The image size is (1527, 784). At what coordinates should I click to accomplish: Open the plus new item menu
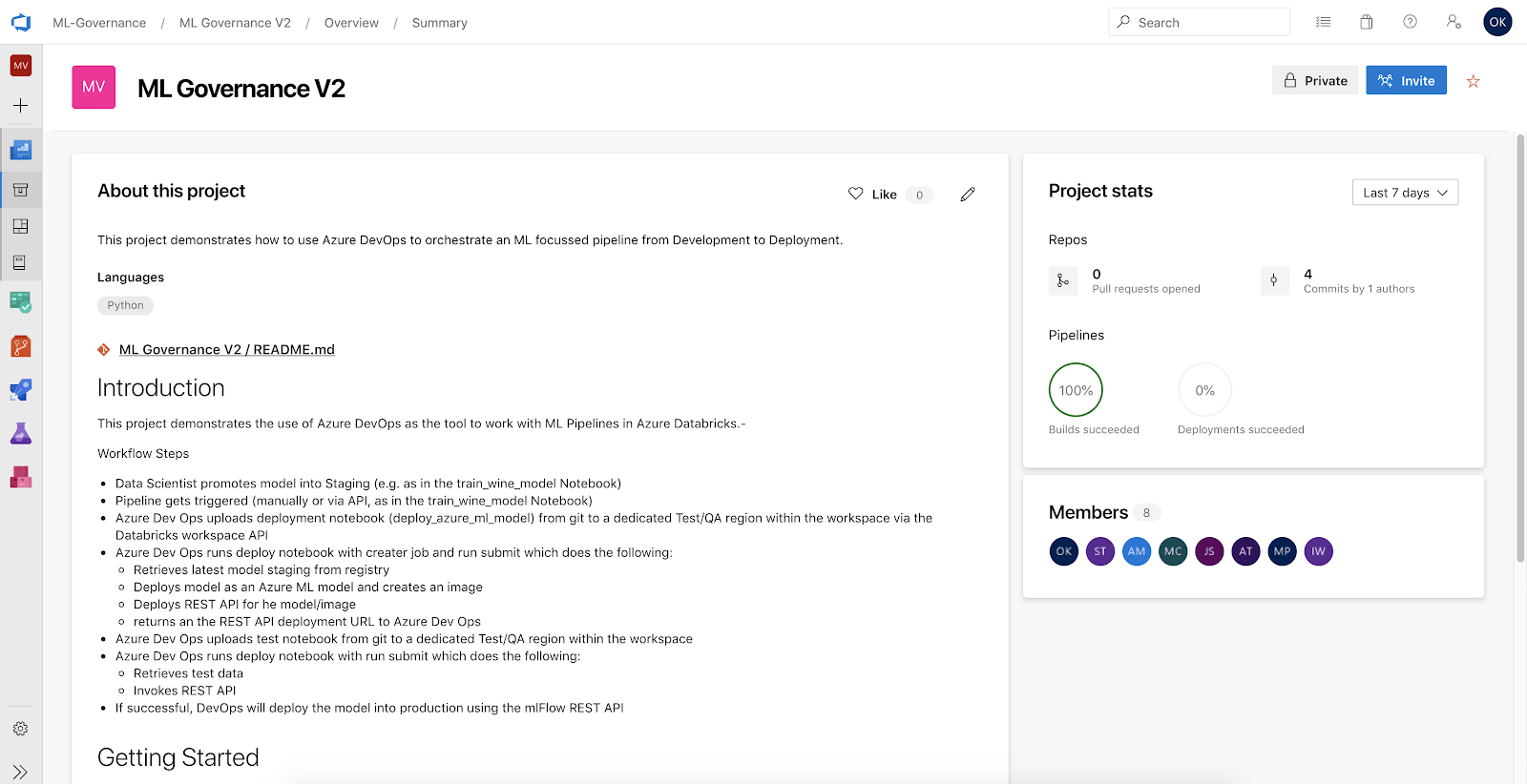[20, 106]
